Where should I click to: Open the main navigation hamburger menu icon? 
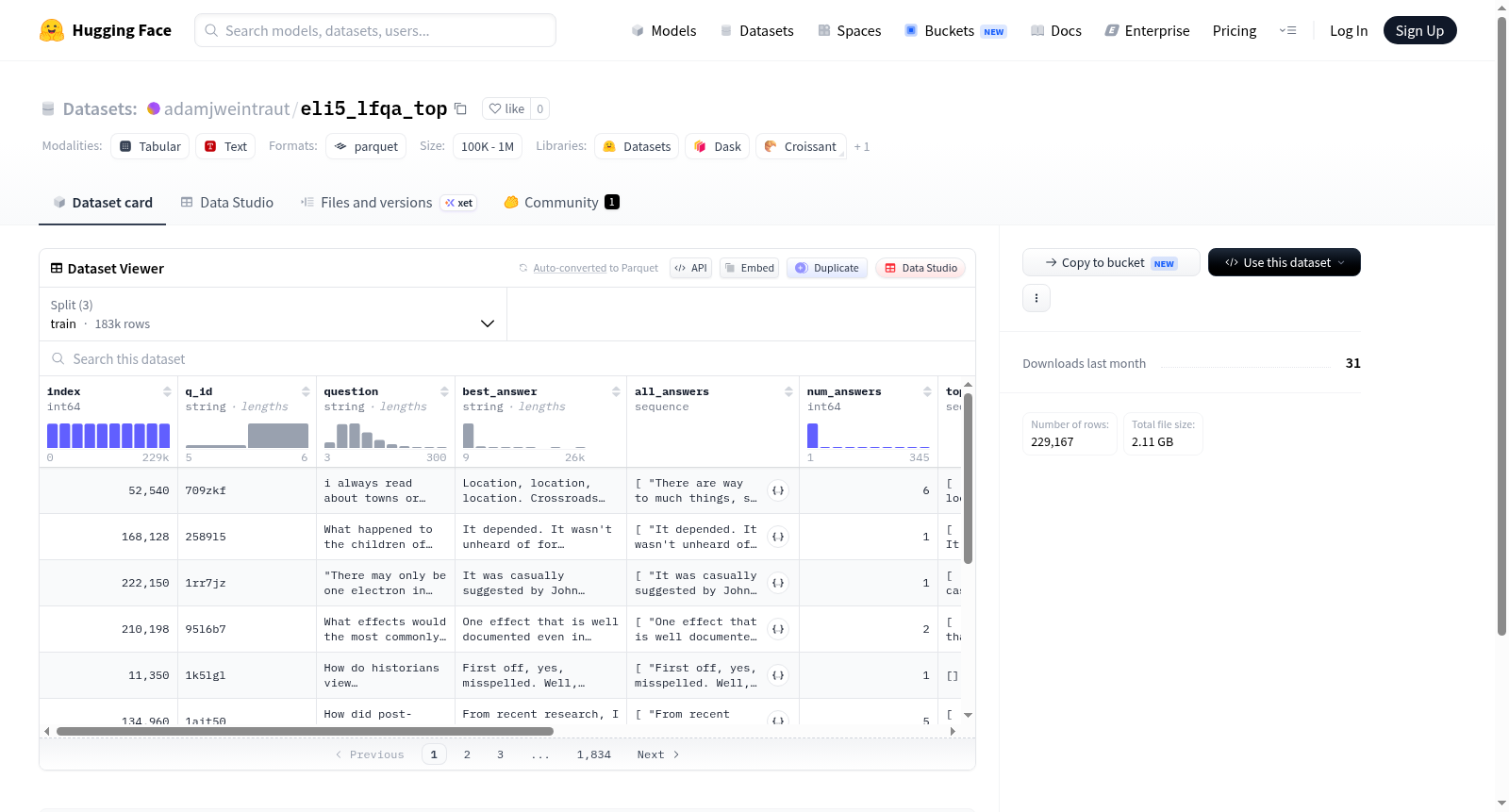1287,30
